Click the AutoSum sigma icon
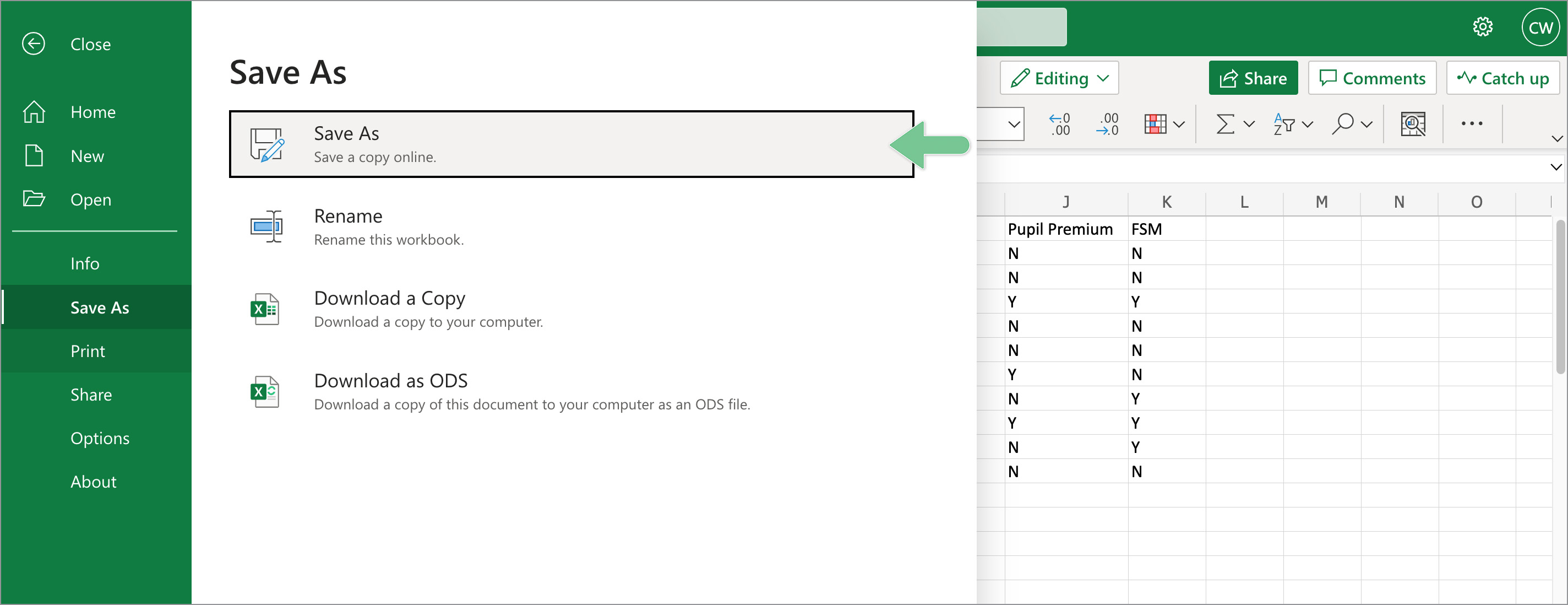 1224,125
